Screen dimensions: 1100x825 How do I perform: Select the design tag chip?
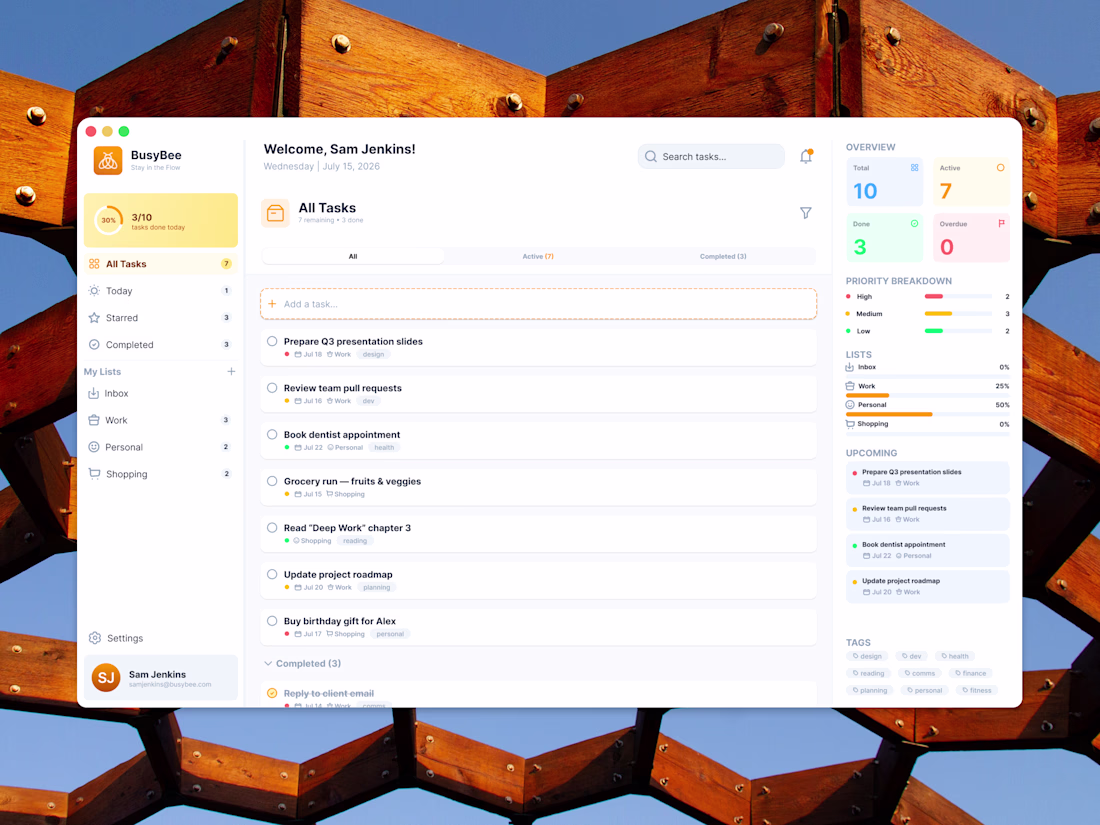(867, 656)
